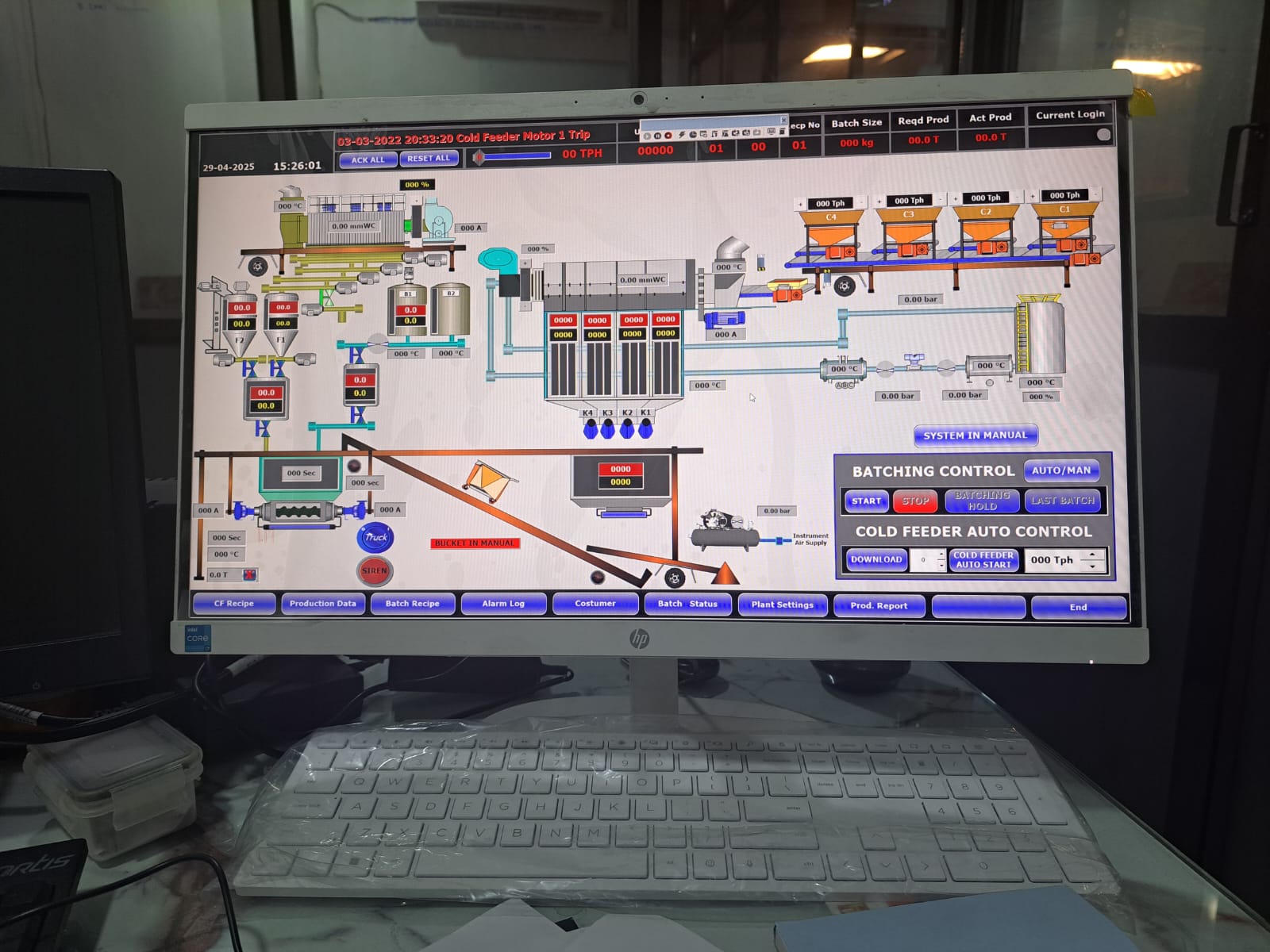Image resolution: width=1270 pixels, height=952 pixels.
Task: Toggle AUTO/MAN batching mode
Action: coord(1061,470)
